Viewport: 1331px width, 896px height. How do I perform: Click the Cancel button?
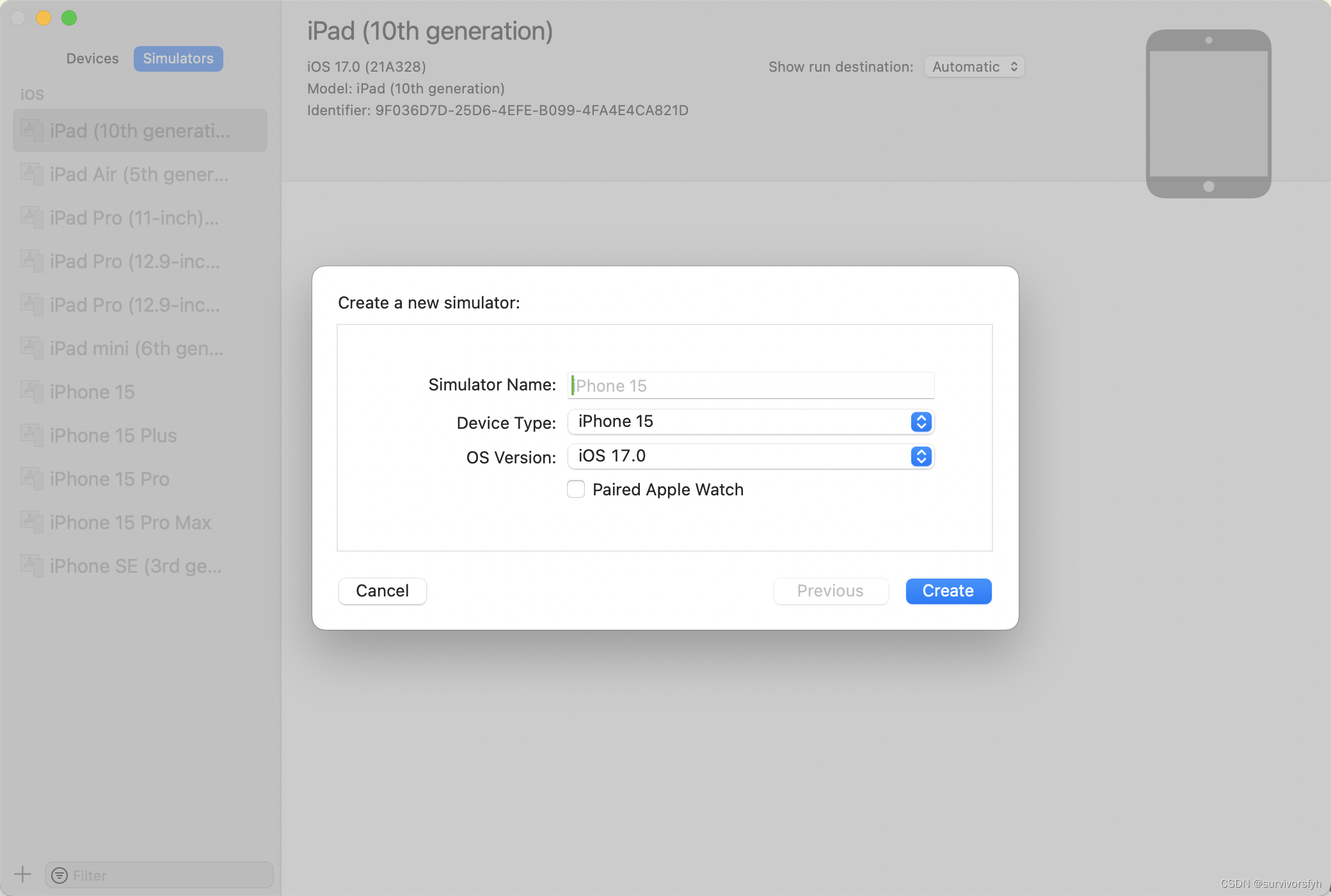[x=383, y=591]
